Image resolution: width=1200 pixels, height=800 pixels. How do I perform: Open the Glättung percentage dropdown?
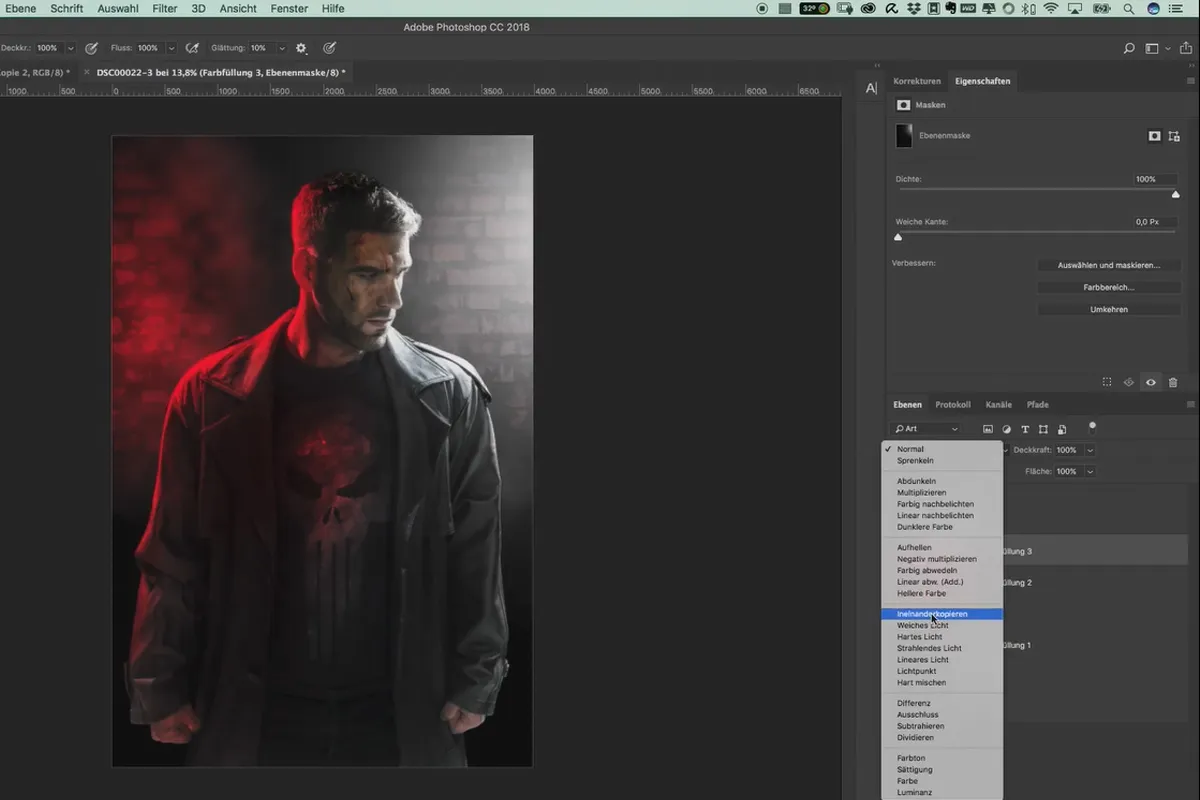click(x=283, y=48)
